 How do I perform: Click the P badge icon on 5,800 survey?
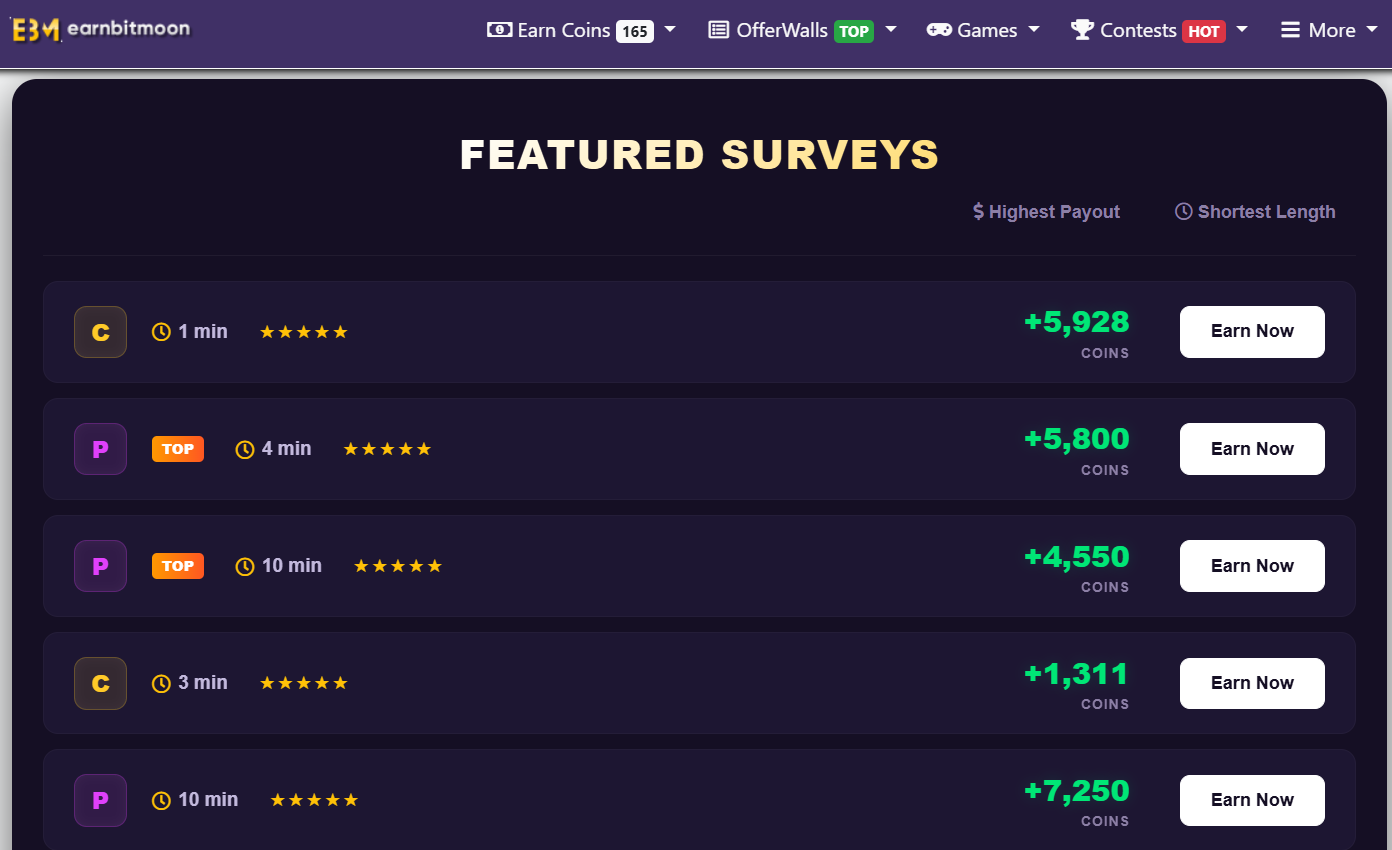coord(100,449)
